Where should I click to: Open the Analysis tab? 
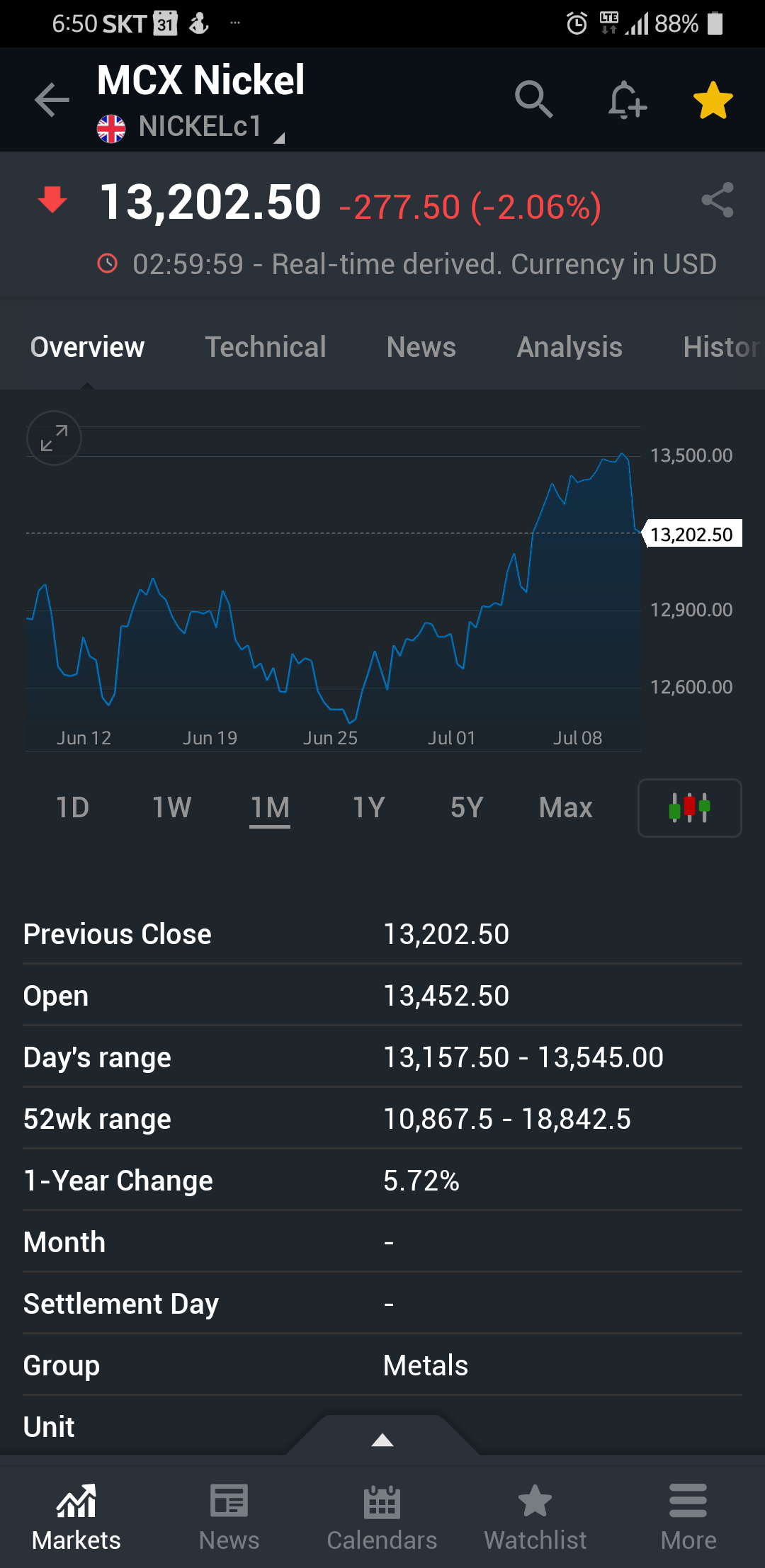click(569, 347)
